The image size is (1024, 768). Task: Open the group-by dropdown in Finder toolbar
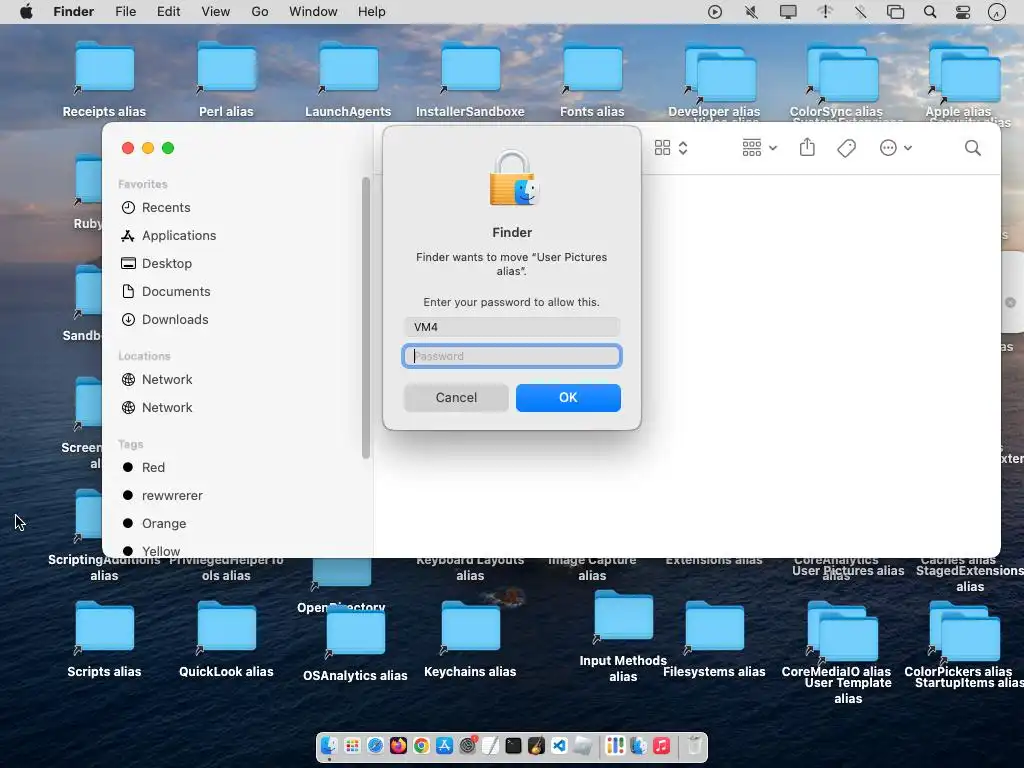tap(760, 148)
